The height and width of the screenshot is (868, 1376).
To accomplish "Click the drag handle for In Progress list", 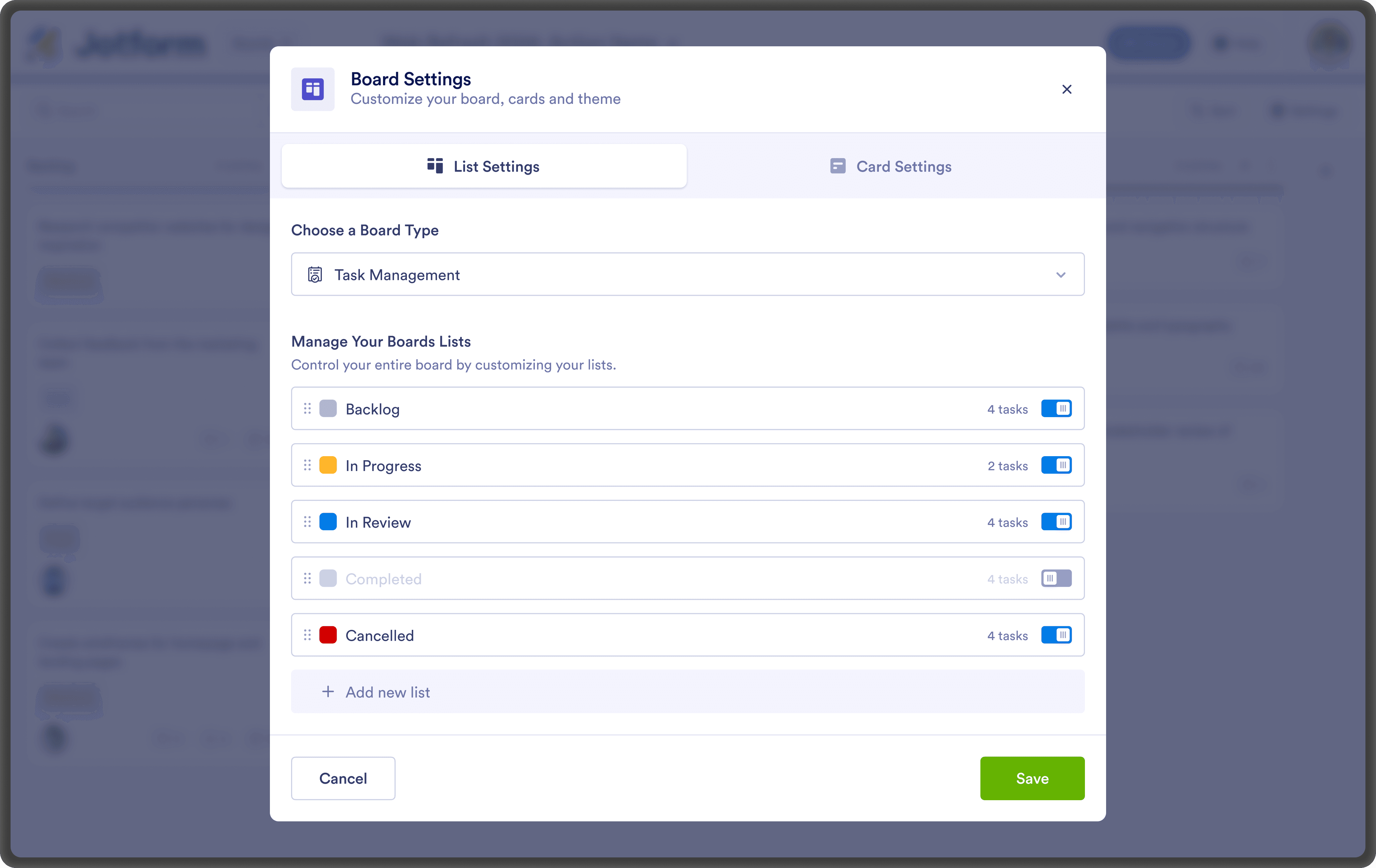I will (x=307, y=465).
